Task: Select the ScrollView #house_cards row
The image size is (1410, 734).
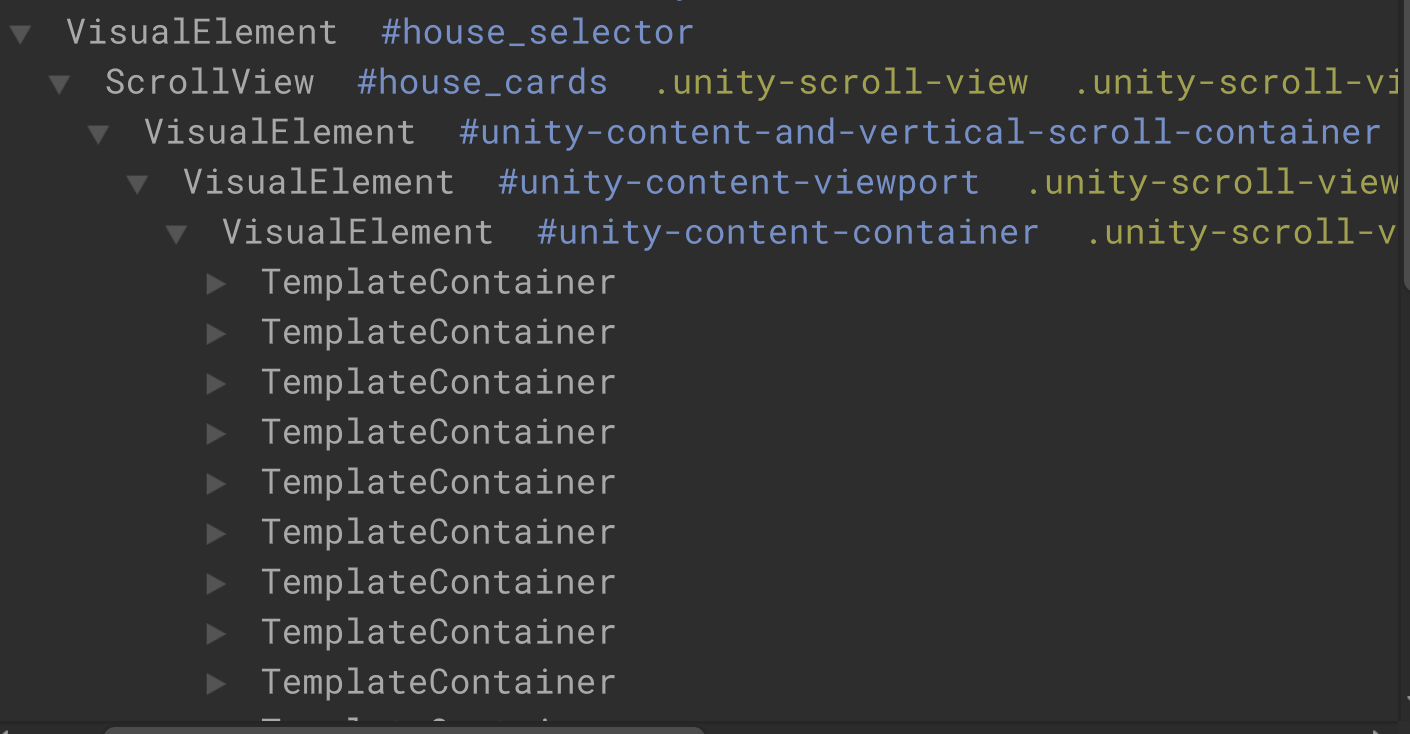Action: 209,82
